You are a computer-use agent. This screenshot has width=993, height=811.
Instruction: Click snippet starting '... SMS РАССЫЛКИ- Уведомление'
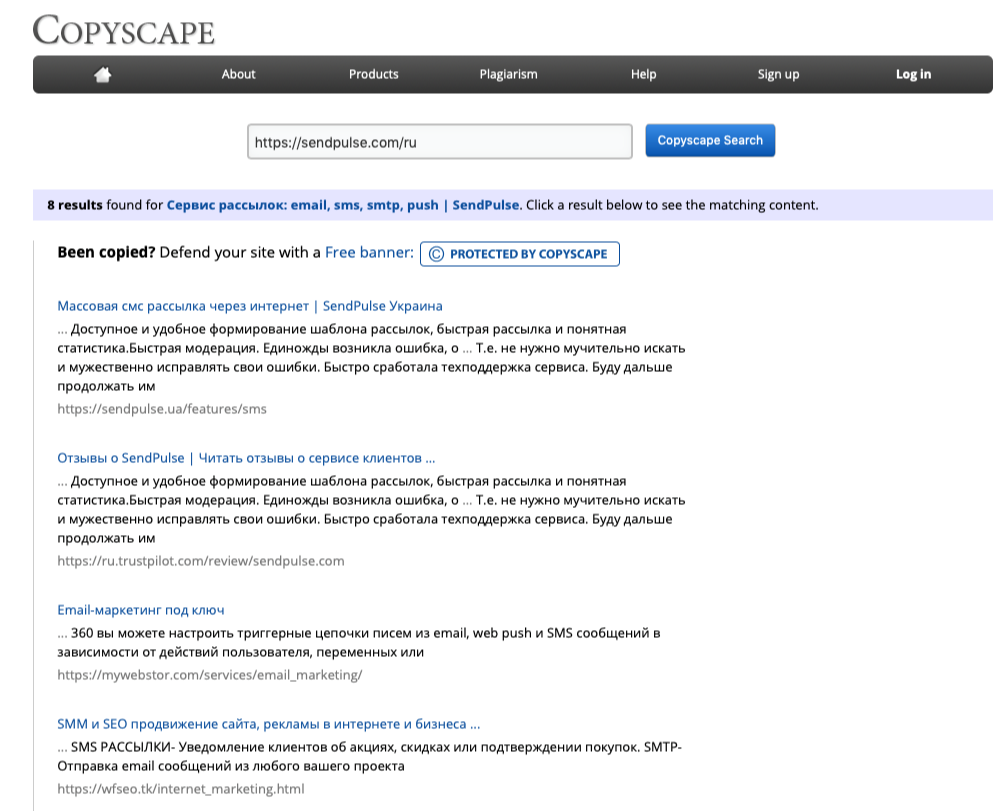tap(369, 757)
